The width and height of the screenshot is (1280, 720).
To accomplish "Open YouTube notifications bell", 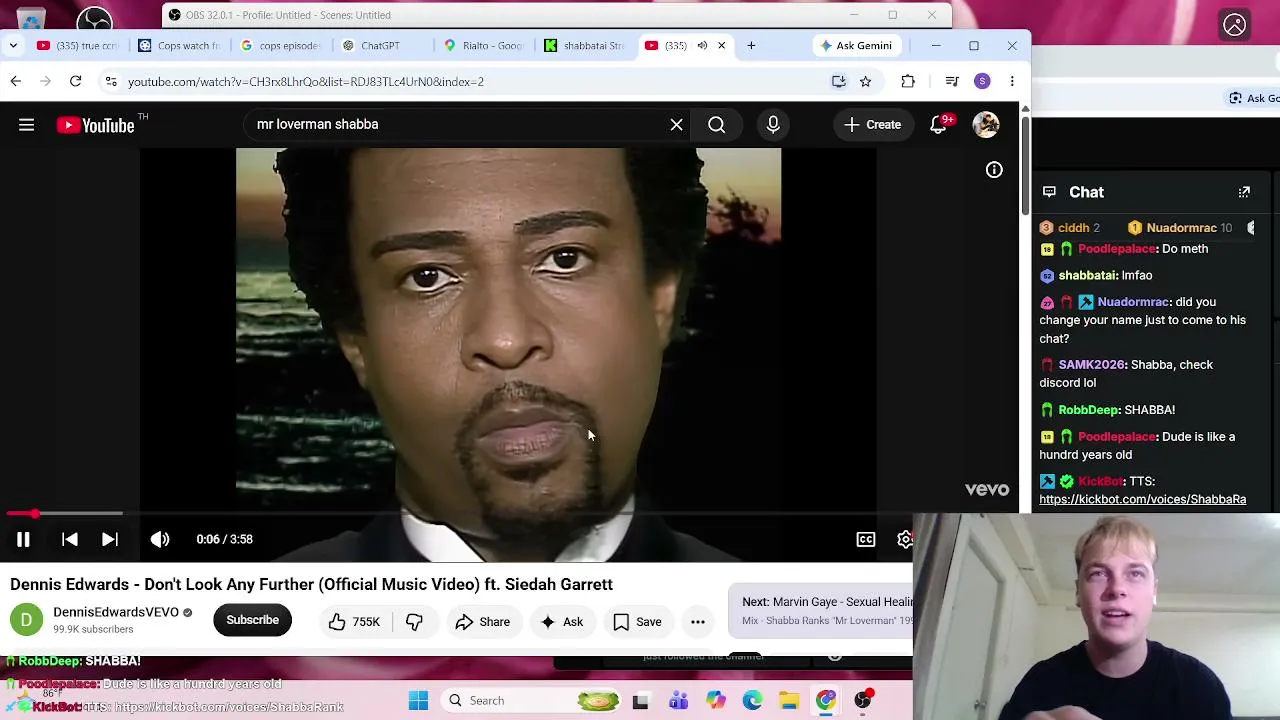I will coord(939,125).
